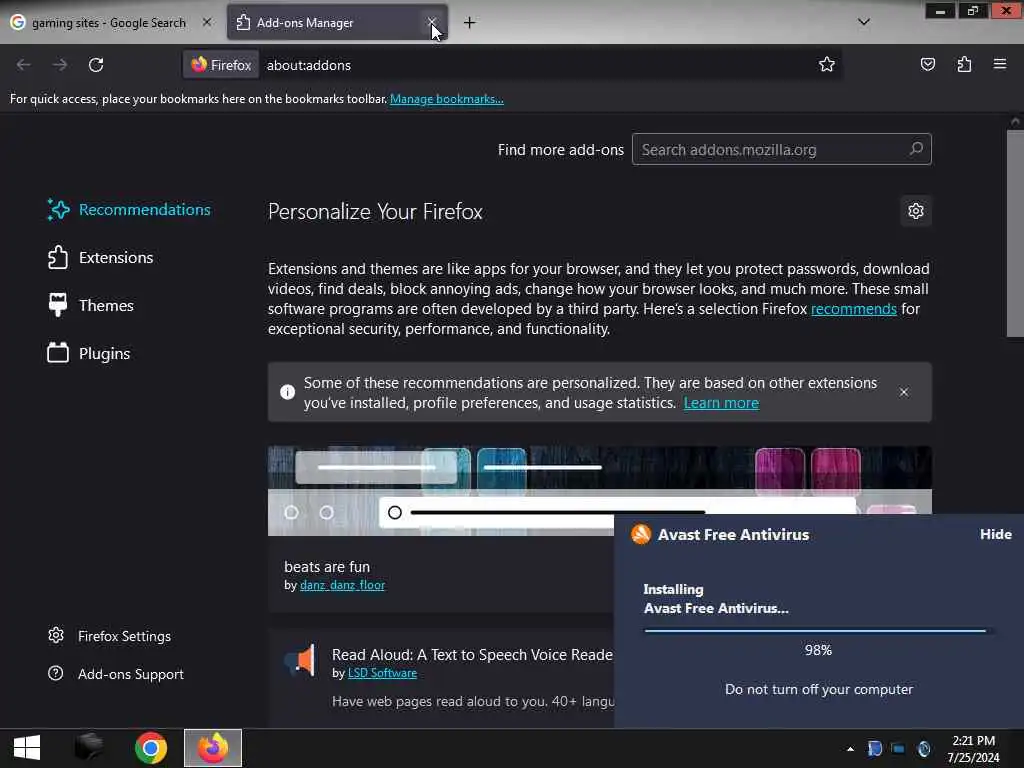This screenshot has height=768, width=1024.
Task: Click the info icon in the recommendations notice
Action: (x=287, y=392)
